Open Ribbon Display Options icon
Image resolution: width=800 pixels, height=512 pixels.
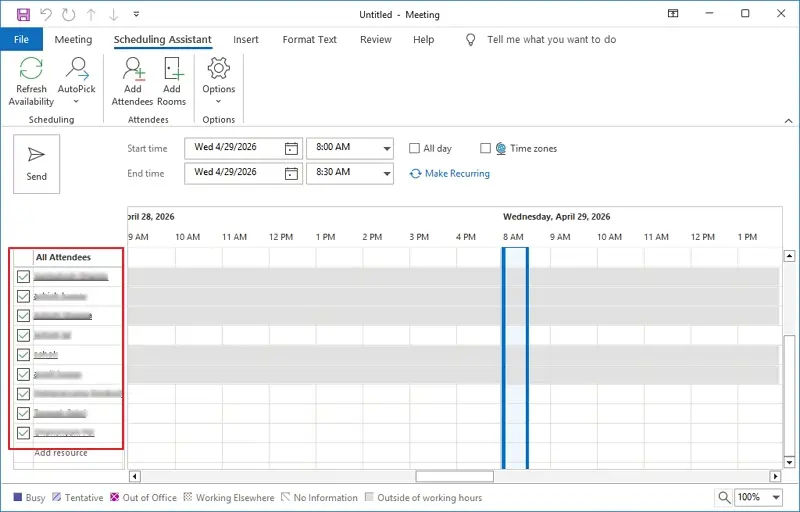click(x=673, y=14)
